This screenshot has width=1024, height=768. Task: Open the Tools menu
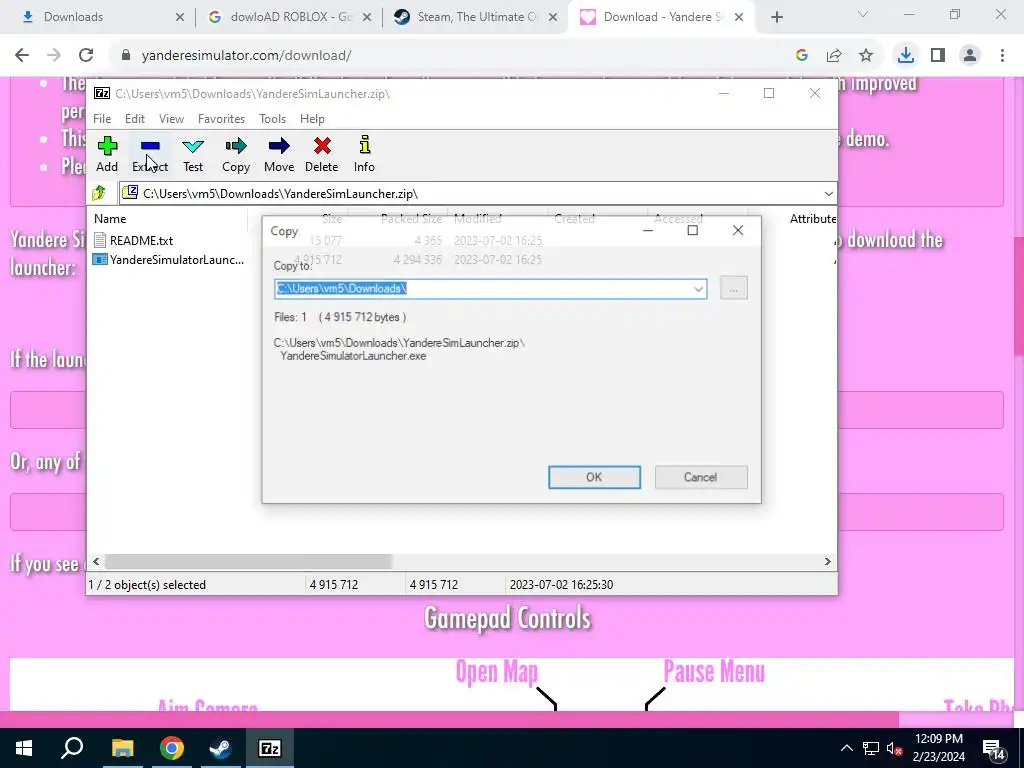point(272,118)
